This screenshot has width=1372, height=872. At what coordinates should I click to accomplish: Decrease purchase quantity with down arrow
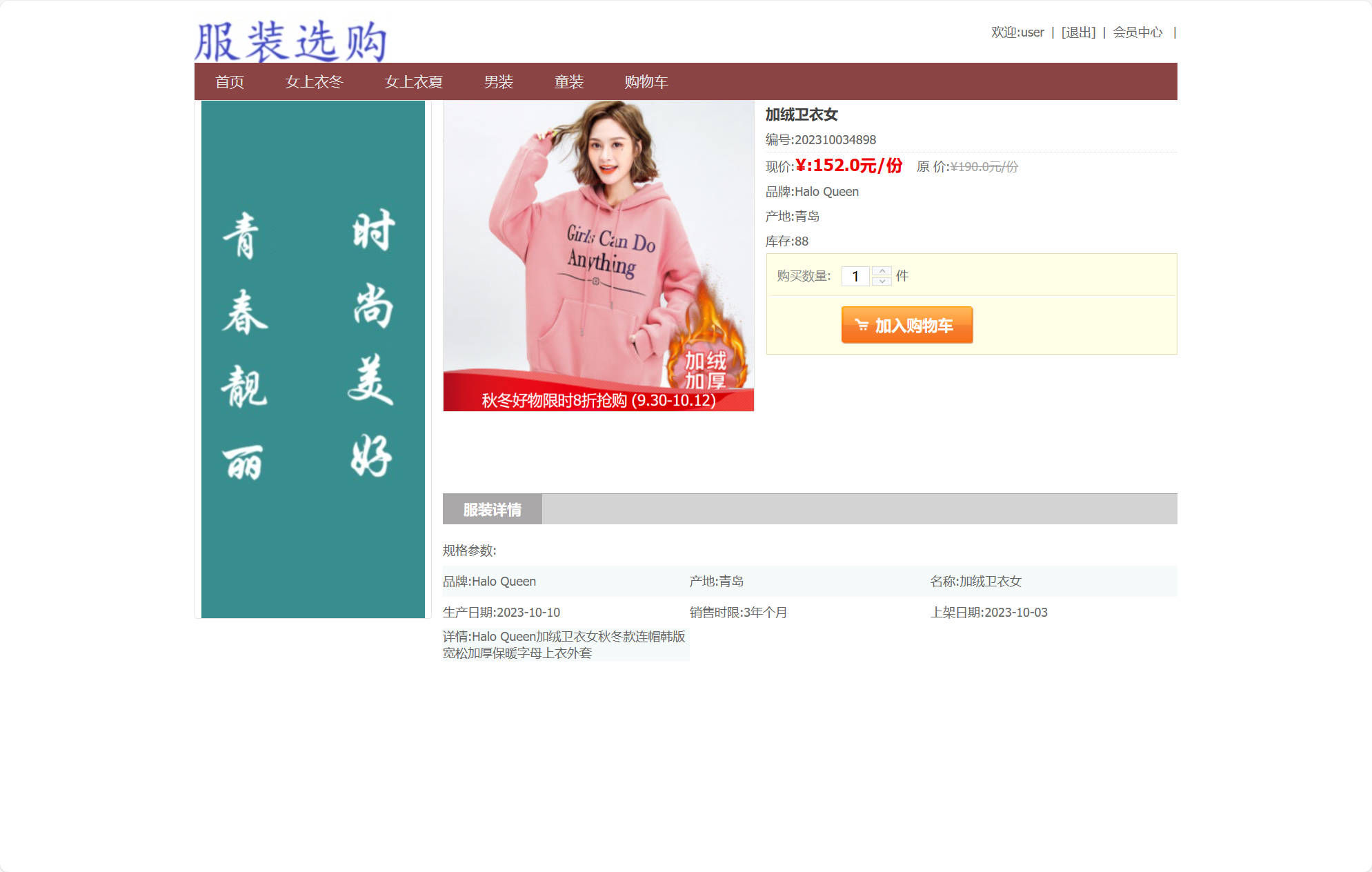tap(881, 281)
